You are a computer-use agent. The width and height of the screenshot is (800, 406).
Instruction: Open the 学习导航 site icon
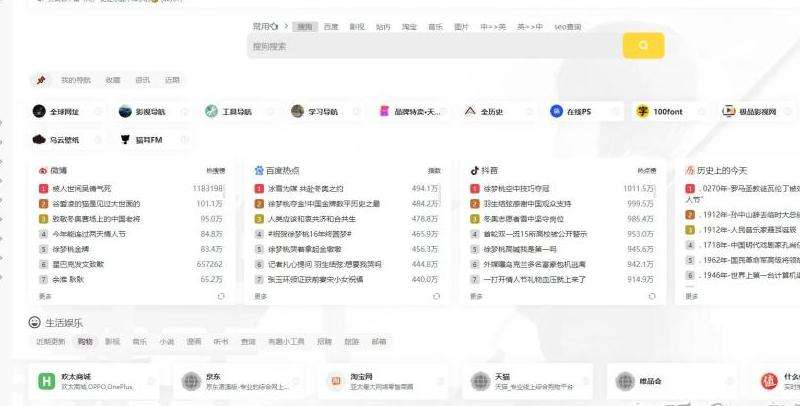coord(297,111)
